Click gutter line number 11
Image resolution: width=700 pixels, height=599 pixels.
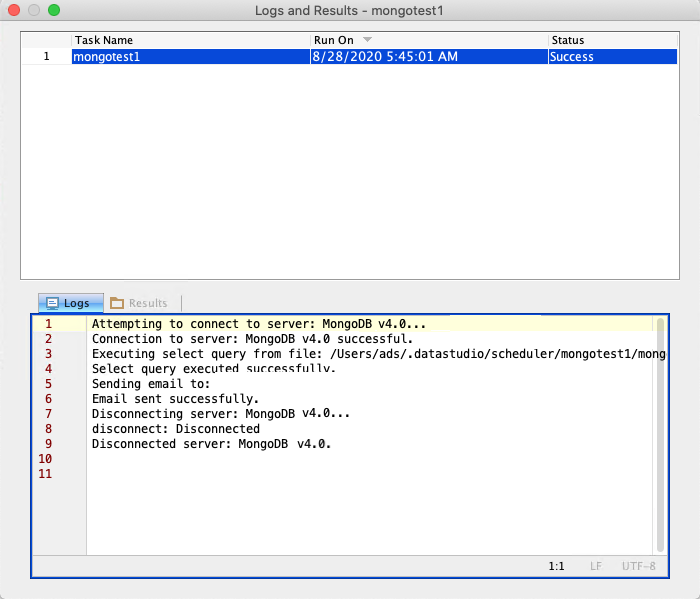[x=45, y=474]
